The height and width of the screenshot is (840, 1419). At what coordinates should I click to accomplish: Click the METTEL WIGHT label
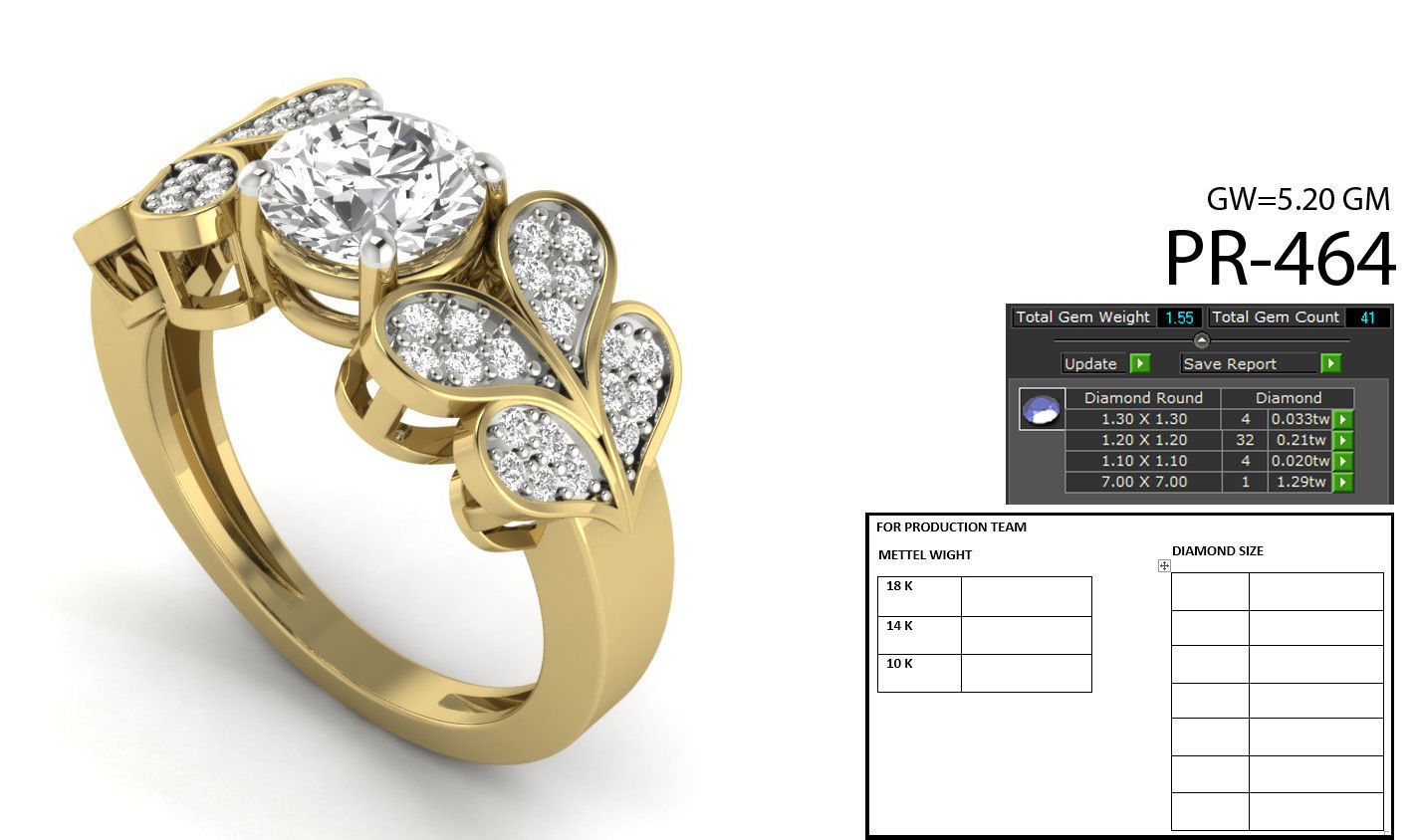925,555
